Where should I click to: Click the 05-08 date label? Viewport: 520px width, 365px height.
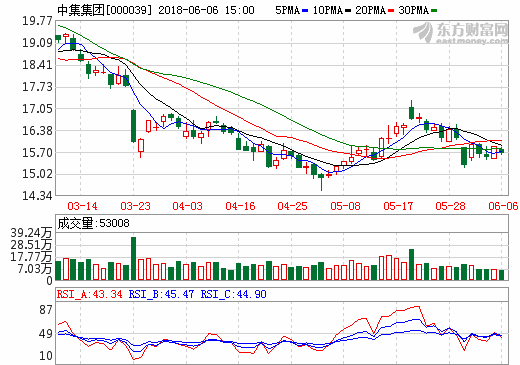point(345,206)
